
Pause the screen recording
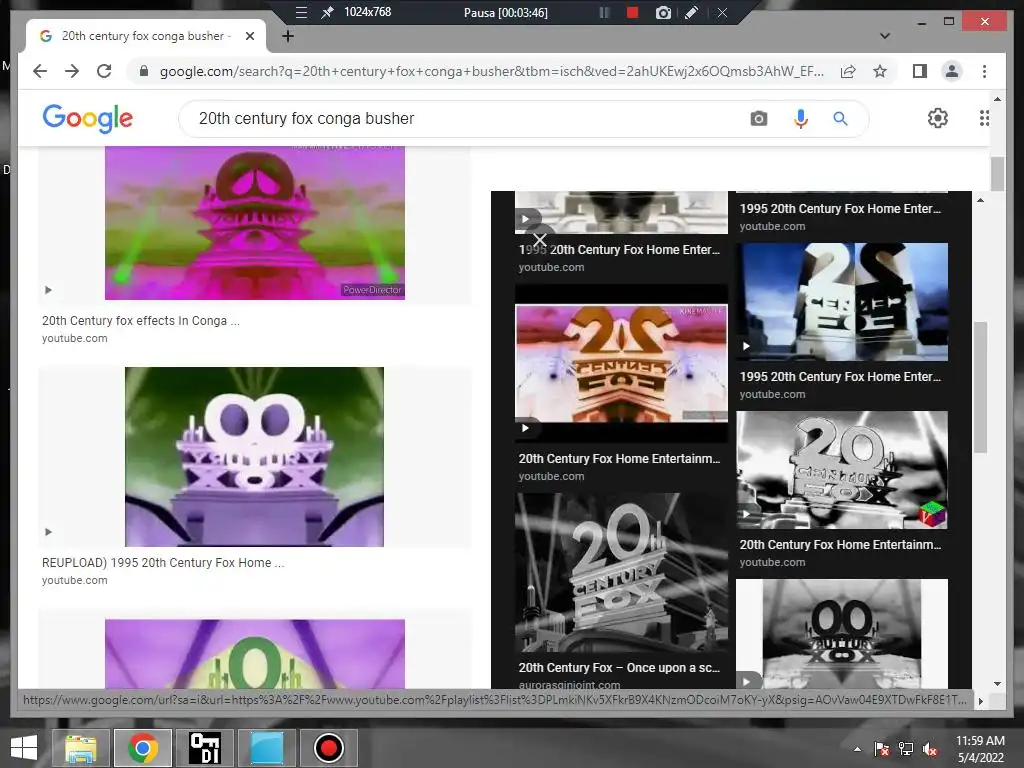(x=605, y=12)
